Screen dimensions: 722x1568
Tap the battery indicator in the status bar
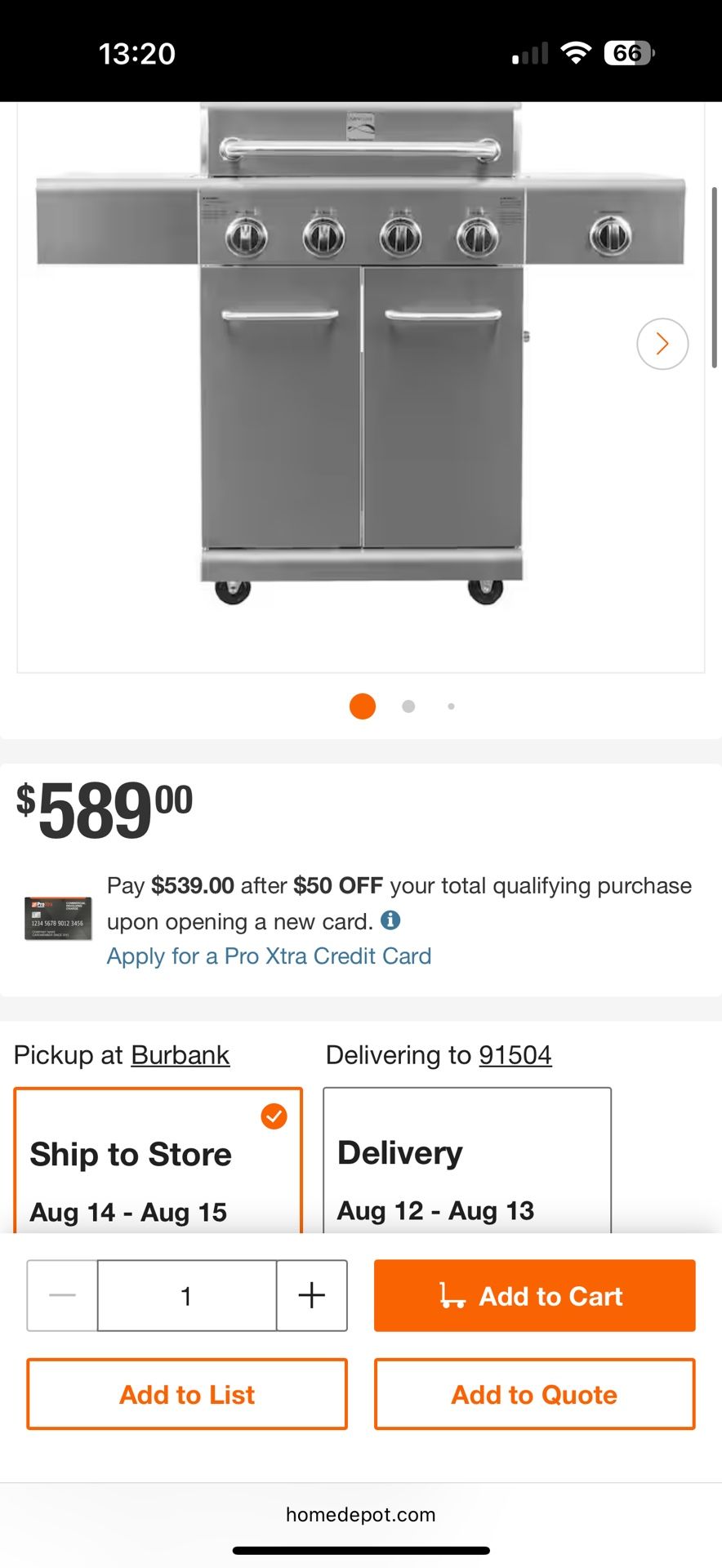pyautogui.click(x=627, y=51)
